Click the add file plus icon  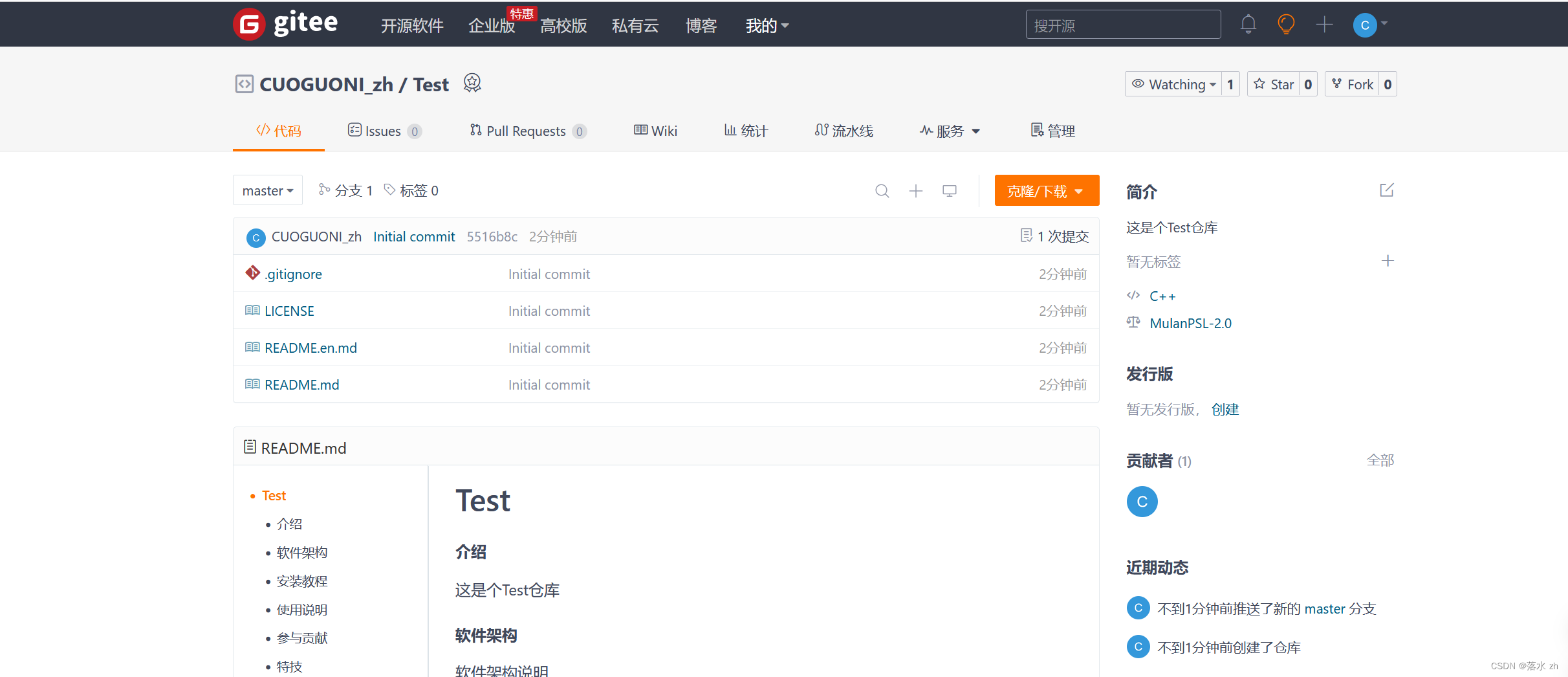[916, 191]
